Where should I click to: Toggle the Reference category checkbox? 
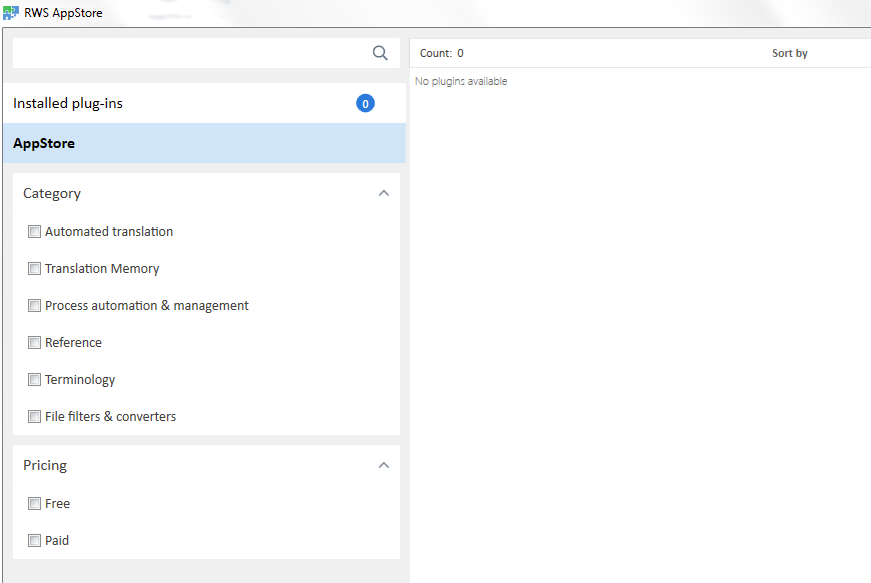(34, 343)
